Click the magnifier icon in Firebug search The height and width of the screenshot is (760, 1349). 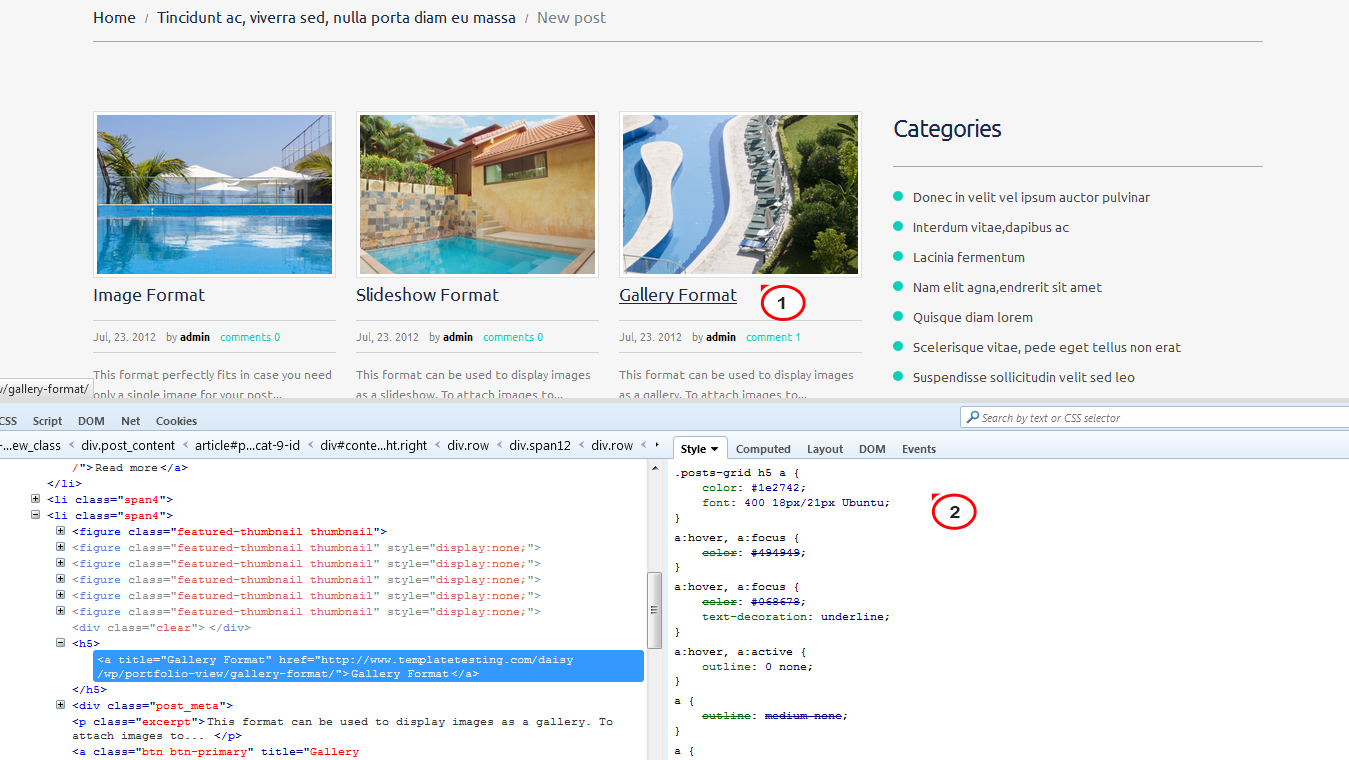972,418
